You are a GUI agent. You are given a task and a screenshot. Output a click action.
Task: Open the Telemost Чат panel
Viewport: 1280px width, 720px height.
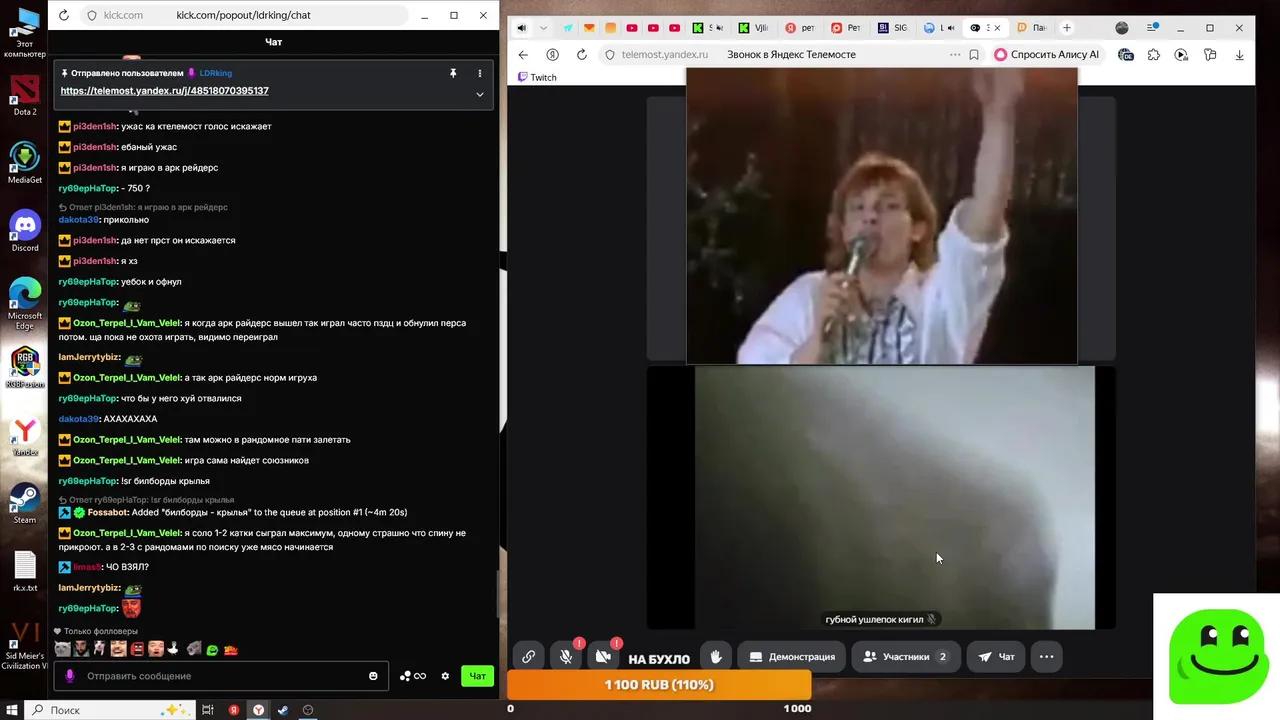(x=996, y=657)
